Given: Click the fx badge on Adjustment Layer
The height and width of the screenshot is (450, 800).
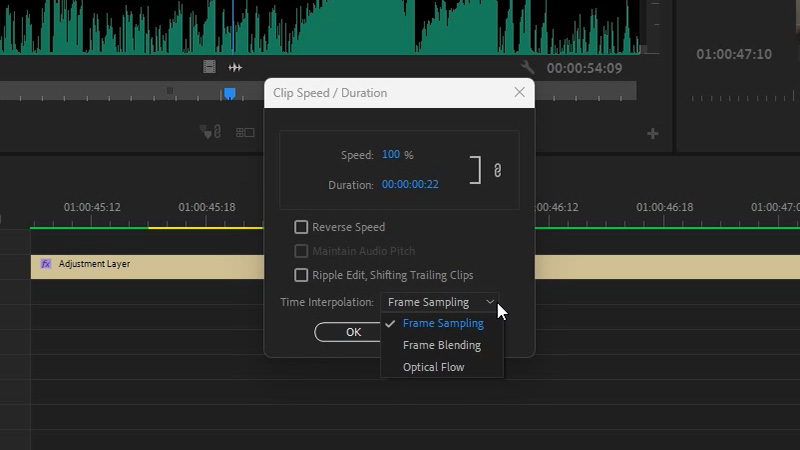Looking at the screenshot, I should pyautogui.click(x=46, y=264).
